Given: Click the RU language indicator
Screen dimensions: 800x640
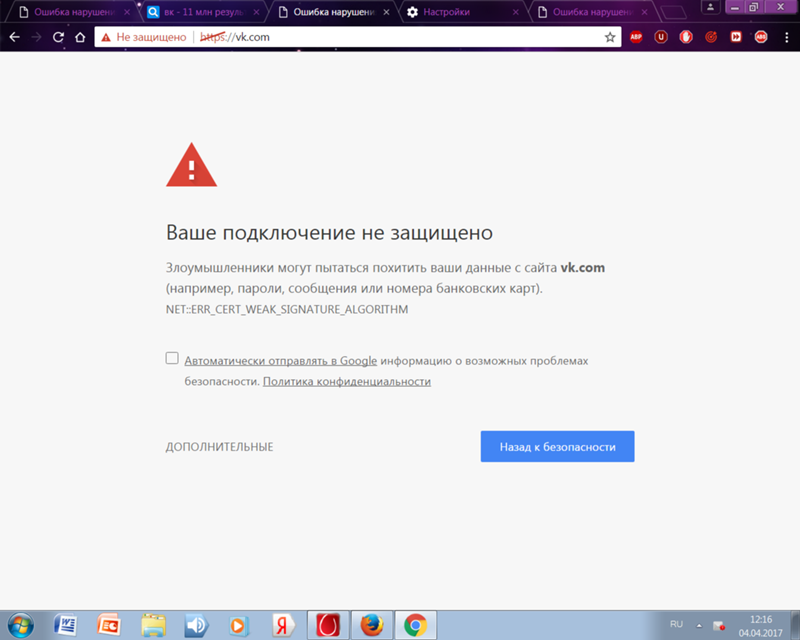Looking at the screenshot, I should 677,624.
